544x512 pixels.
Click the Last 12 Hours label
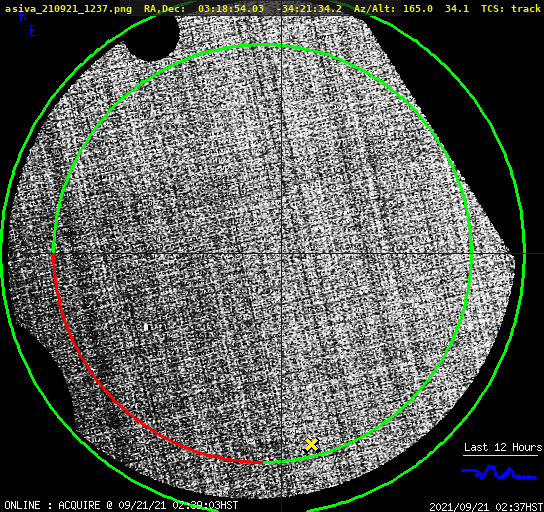[x=503, y=447]
